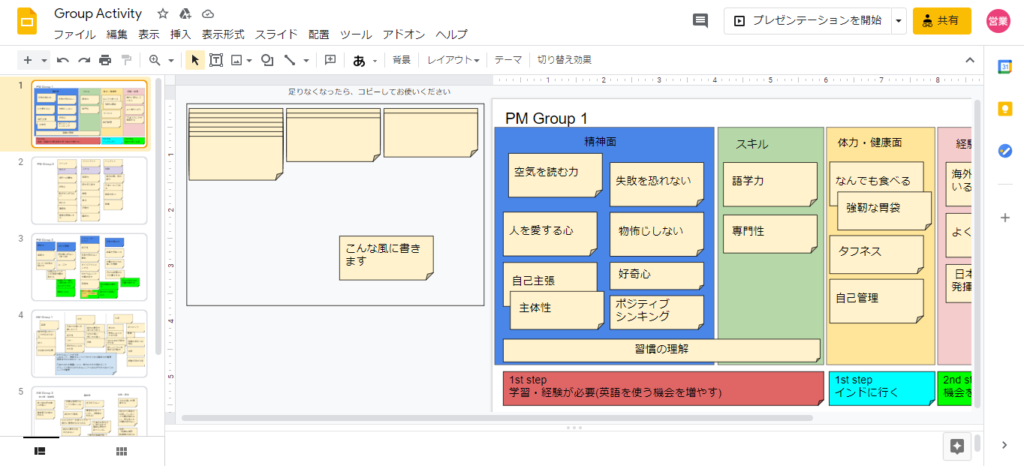This screenshot has width=1024, height=466.
Task: Select slide 4 thumbnail
Action: 89,343
